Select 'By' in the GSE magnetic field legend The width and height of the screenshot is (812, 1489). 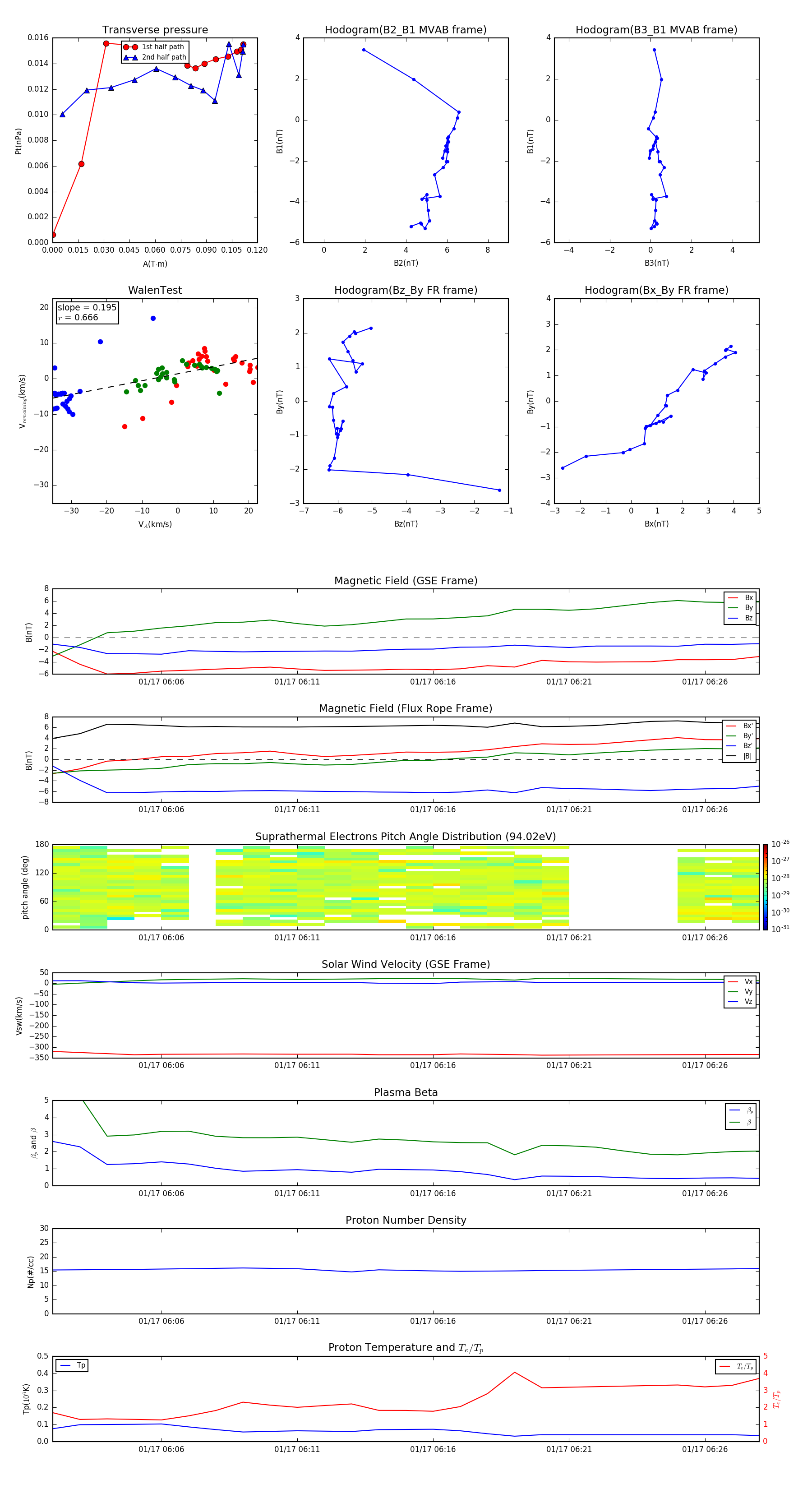click(x=740, y=607)
